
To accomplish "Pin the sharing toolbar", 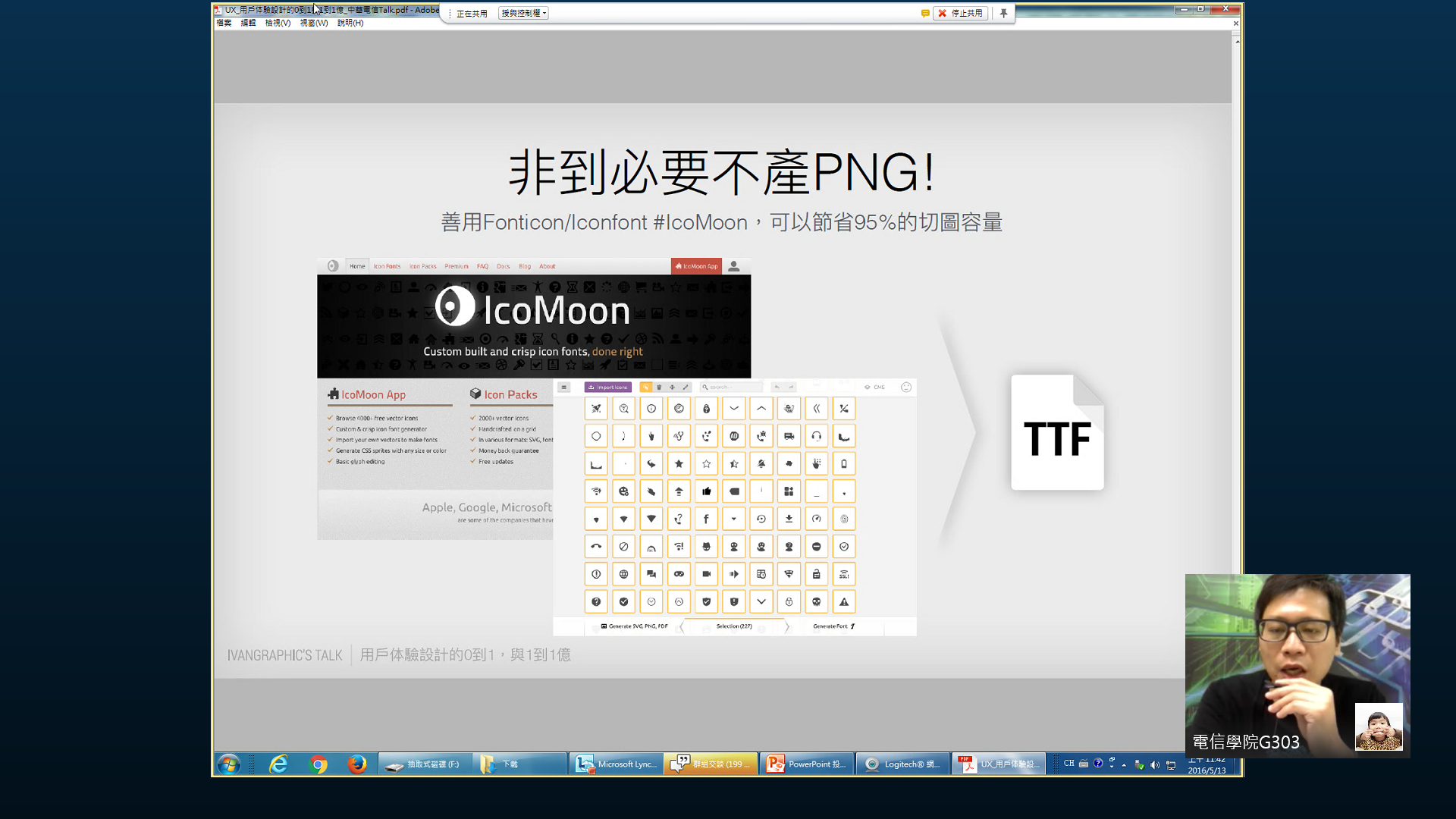I will point(1003,13).
